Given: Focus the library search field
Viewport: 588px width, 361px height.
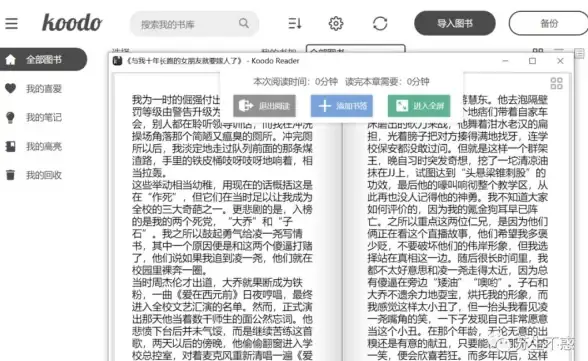Looking at the screenshot, I should [194, 24].
